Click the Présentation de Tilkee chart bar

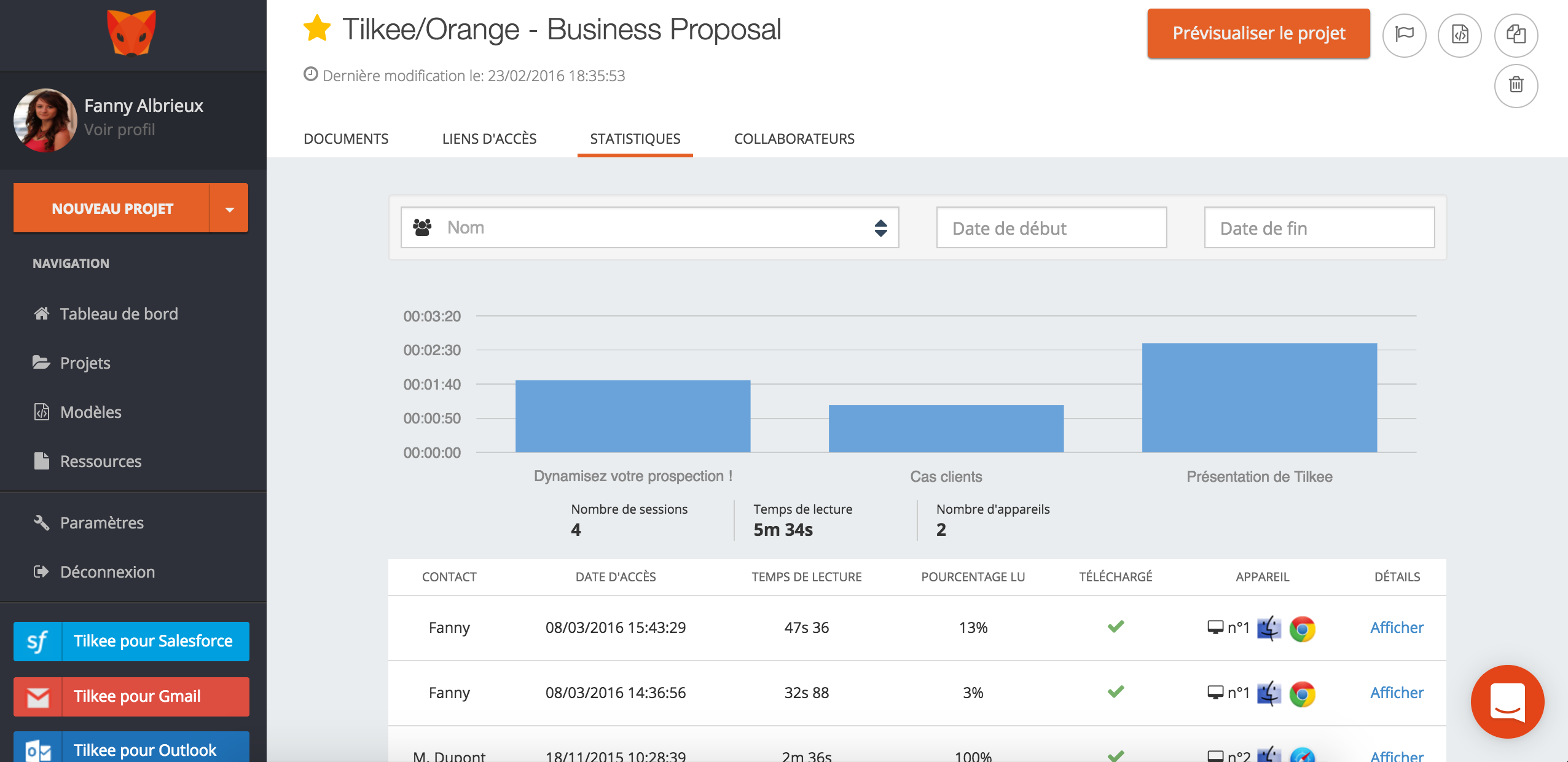(1260, 398)
